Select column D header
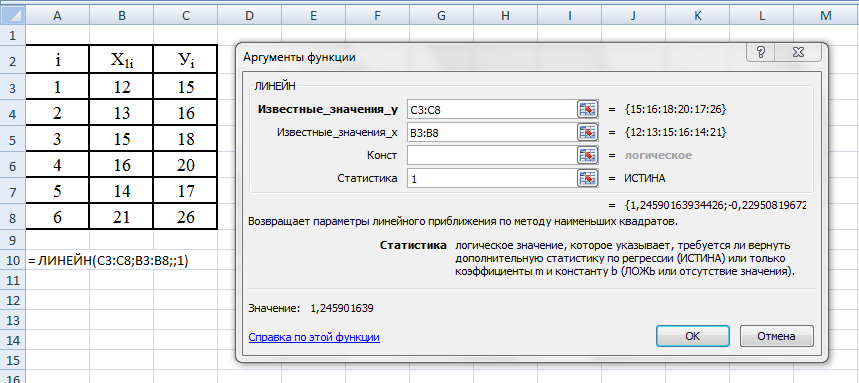 (249, 16)
